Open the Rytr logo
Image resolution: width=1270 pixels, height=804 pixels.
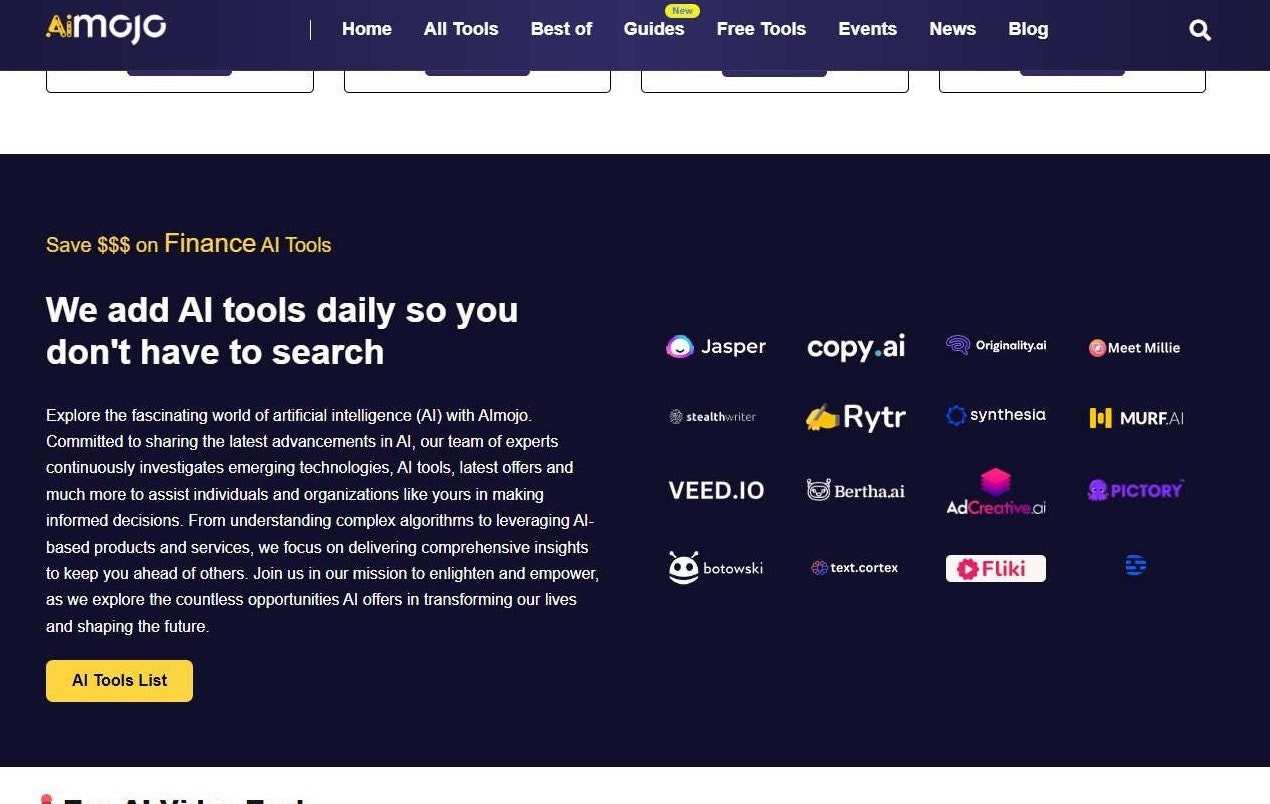tap(856, 417)
